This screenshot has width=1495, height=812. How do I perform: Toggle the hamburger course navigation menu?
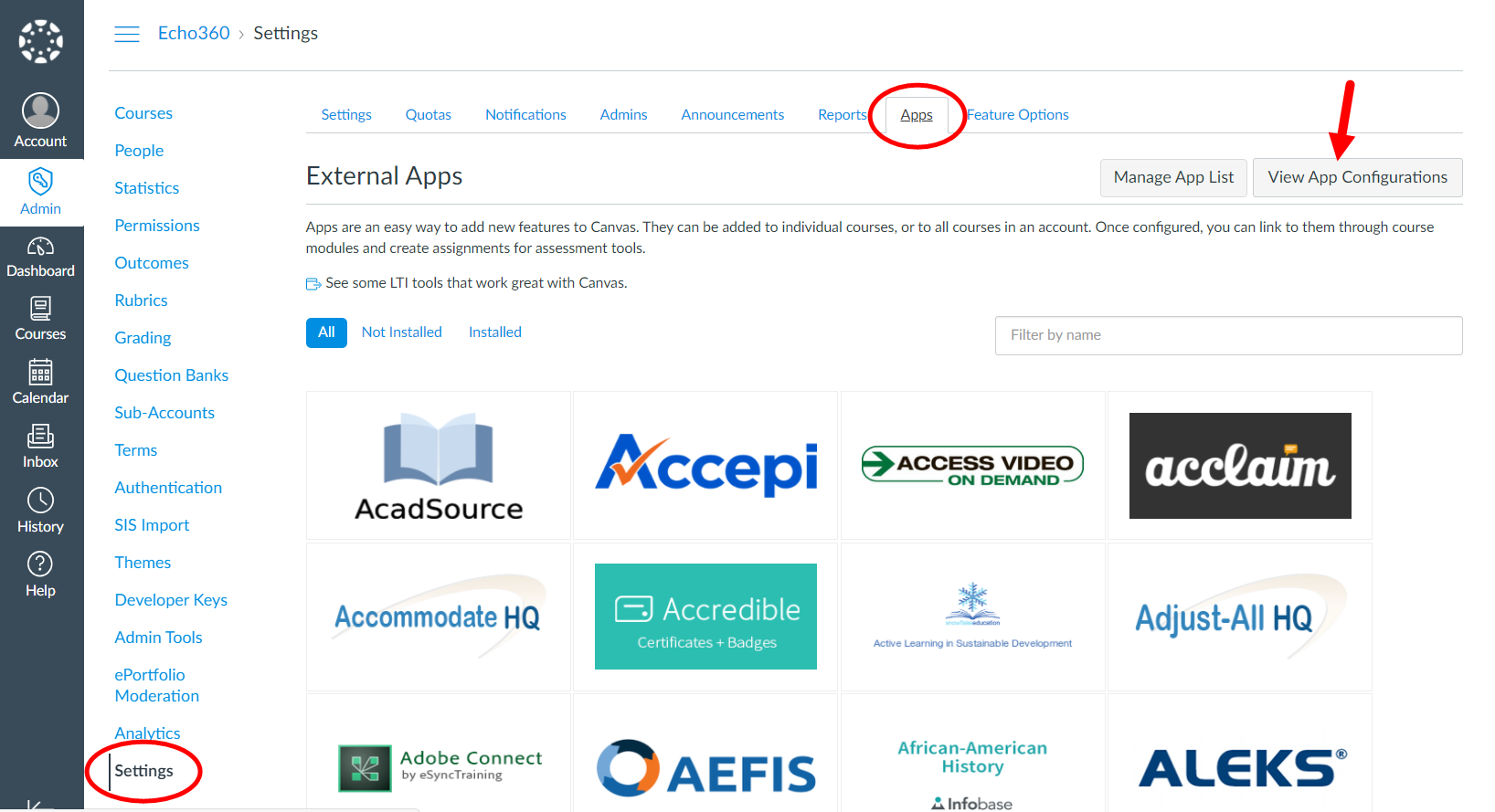[127, 34]
